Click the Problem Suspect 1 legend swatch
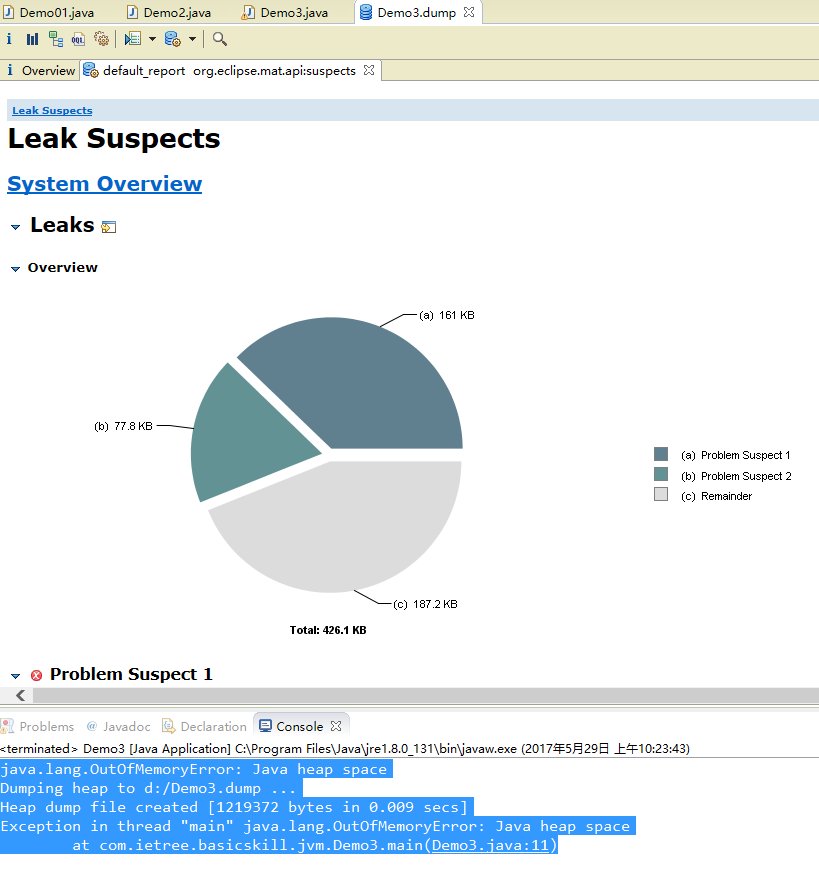 pyautogui.click(x=660, y=455)
